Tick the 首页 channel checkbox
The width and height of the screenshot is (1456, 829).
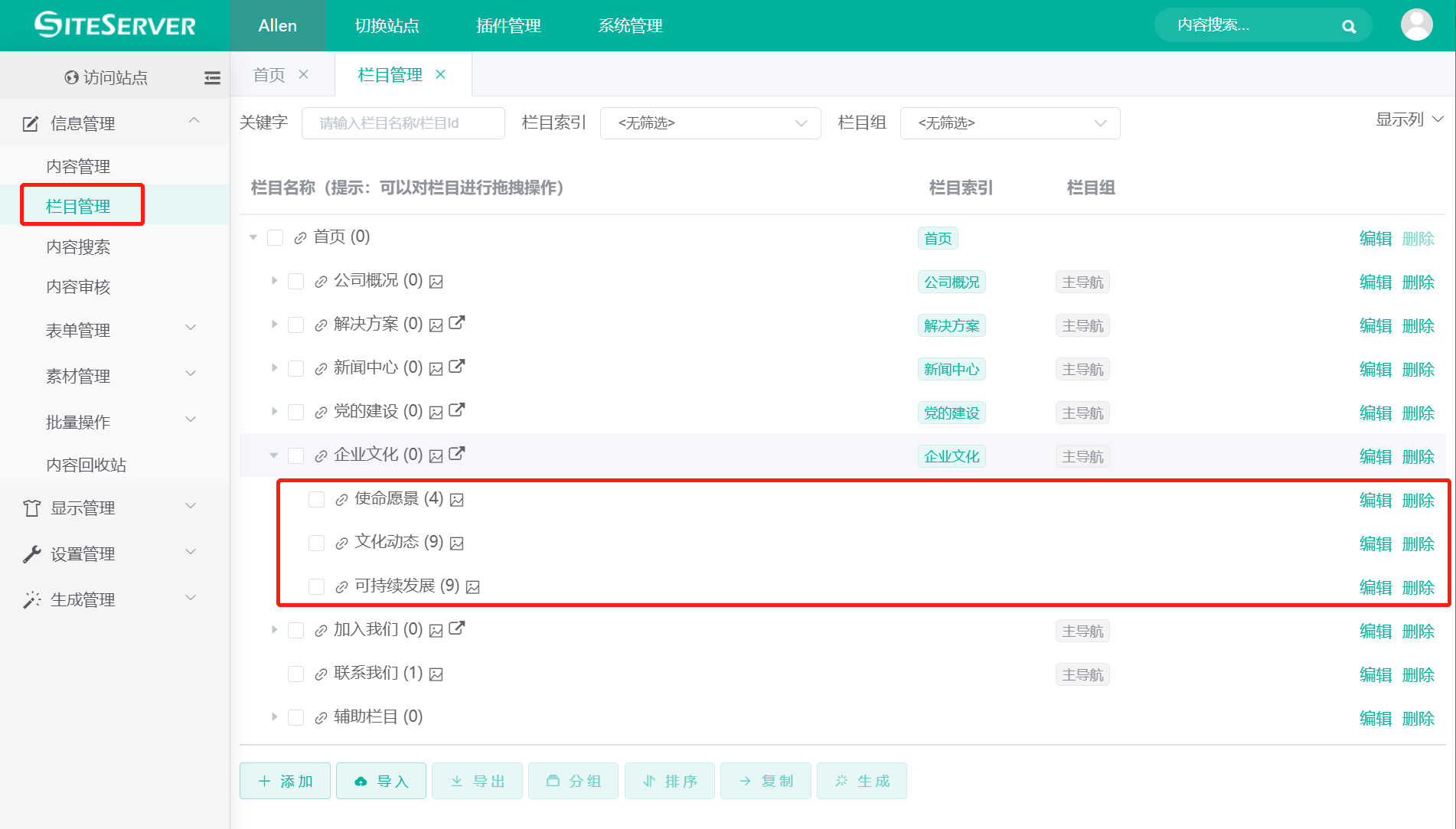(x=275, y=237)
